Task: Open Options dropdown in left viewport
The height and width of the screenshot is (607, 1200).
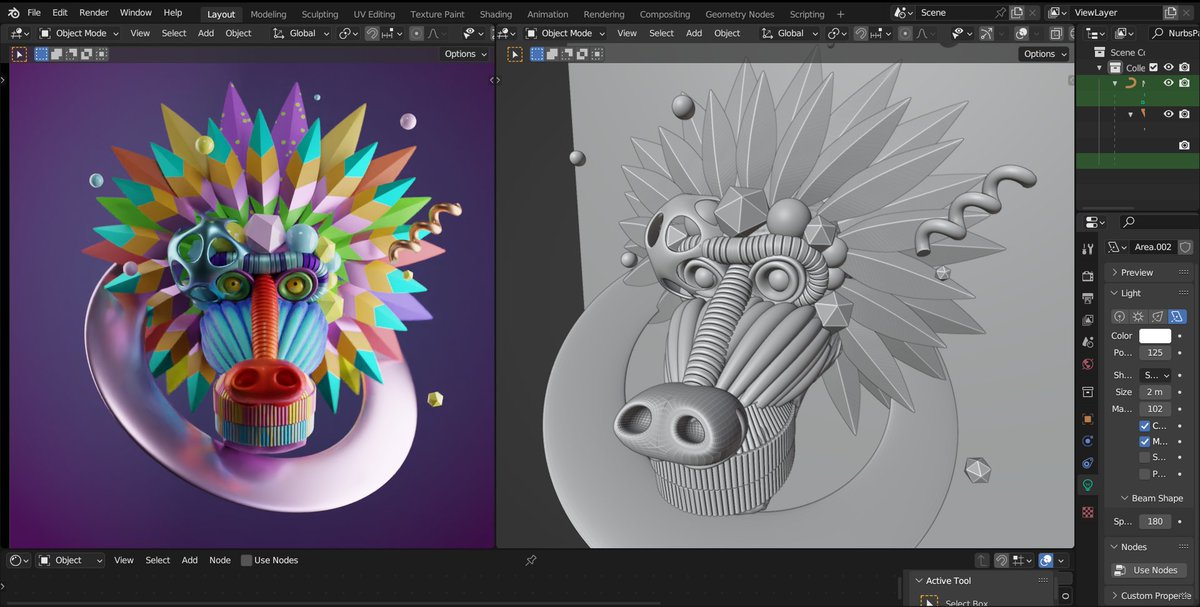Action: coord(465,54)
